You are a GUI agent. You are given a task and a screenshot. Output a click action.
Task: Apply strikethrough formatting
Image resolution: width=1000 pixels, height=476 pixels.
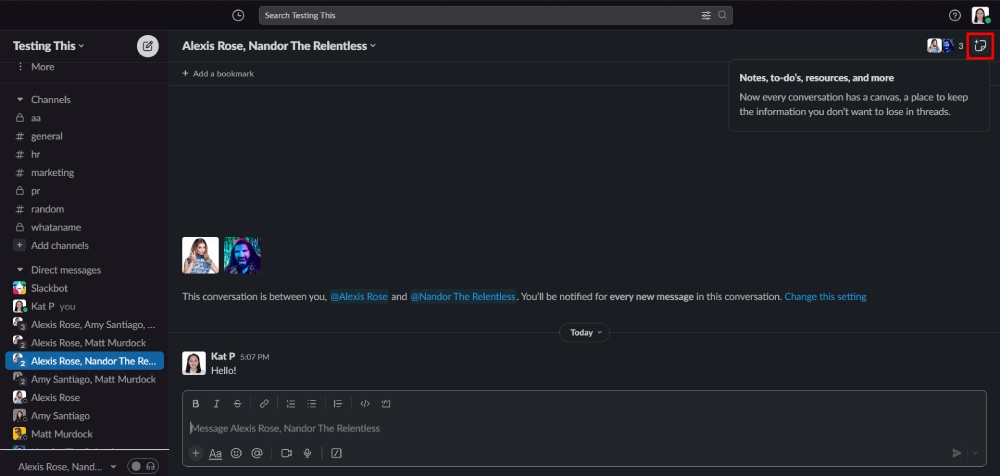237,404
